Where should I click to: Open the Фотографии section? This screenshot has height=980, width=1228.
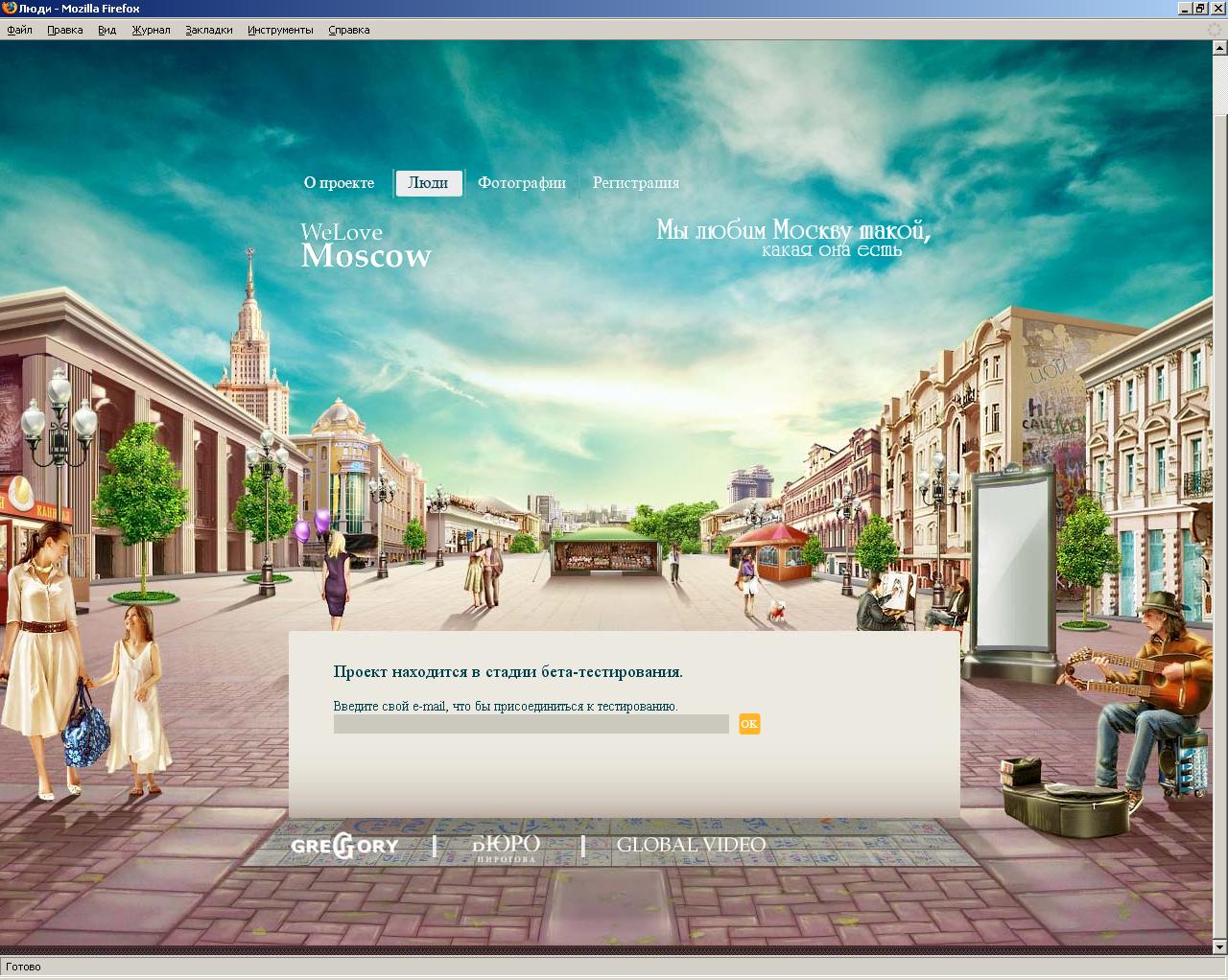point(522,183)
